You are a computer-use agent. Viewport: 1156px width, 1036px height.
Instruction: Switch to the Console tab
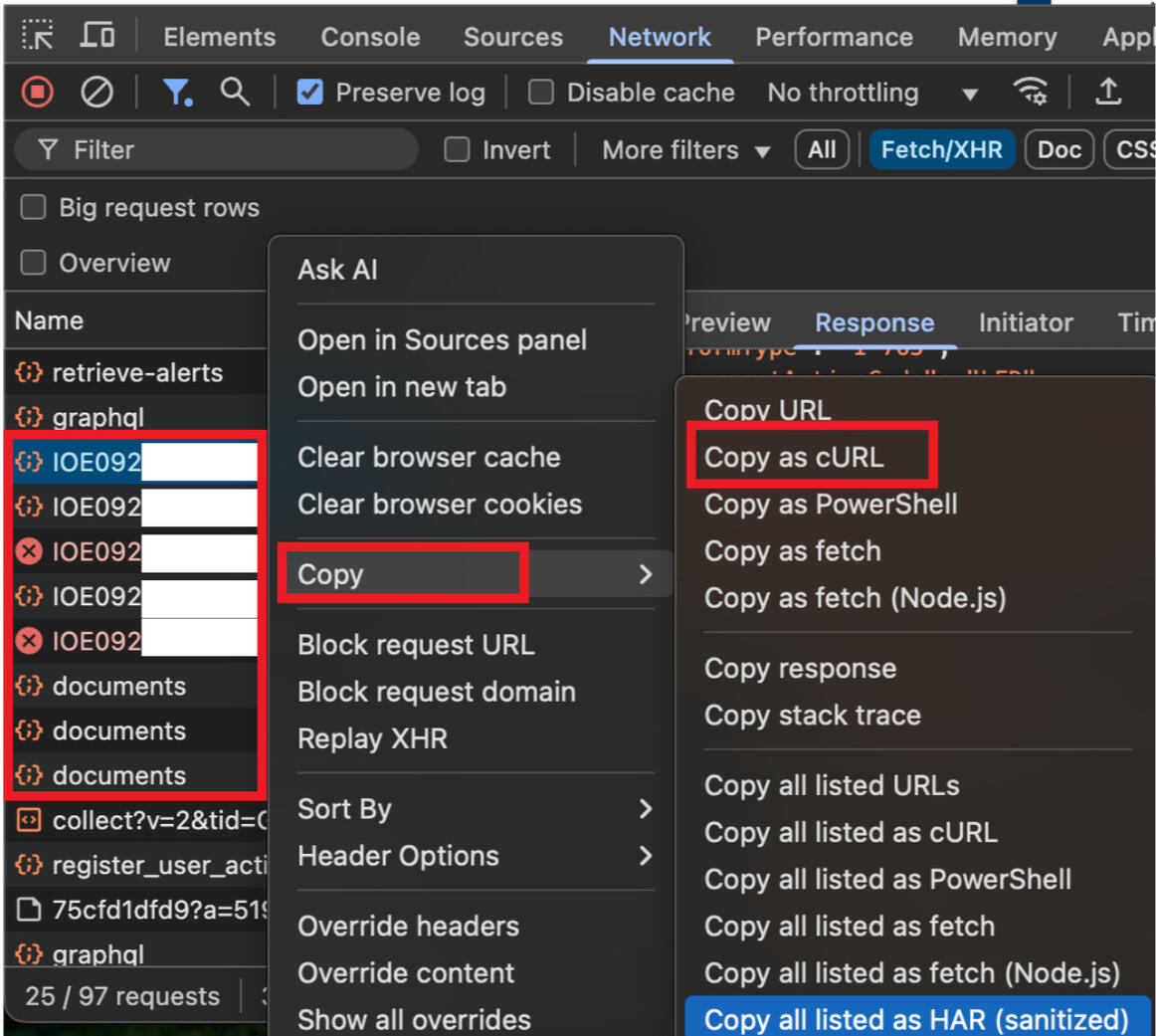pos(370,37)
